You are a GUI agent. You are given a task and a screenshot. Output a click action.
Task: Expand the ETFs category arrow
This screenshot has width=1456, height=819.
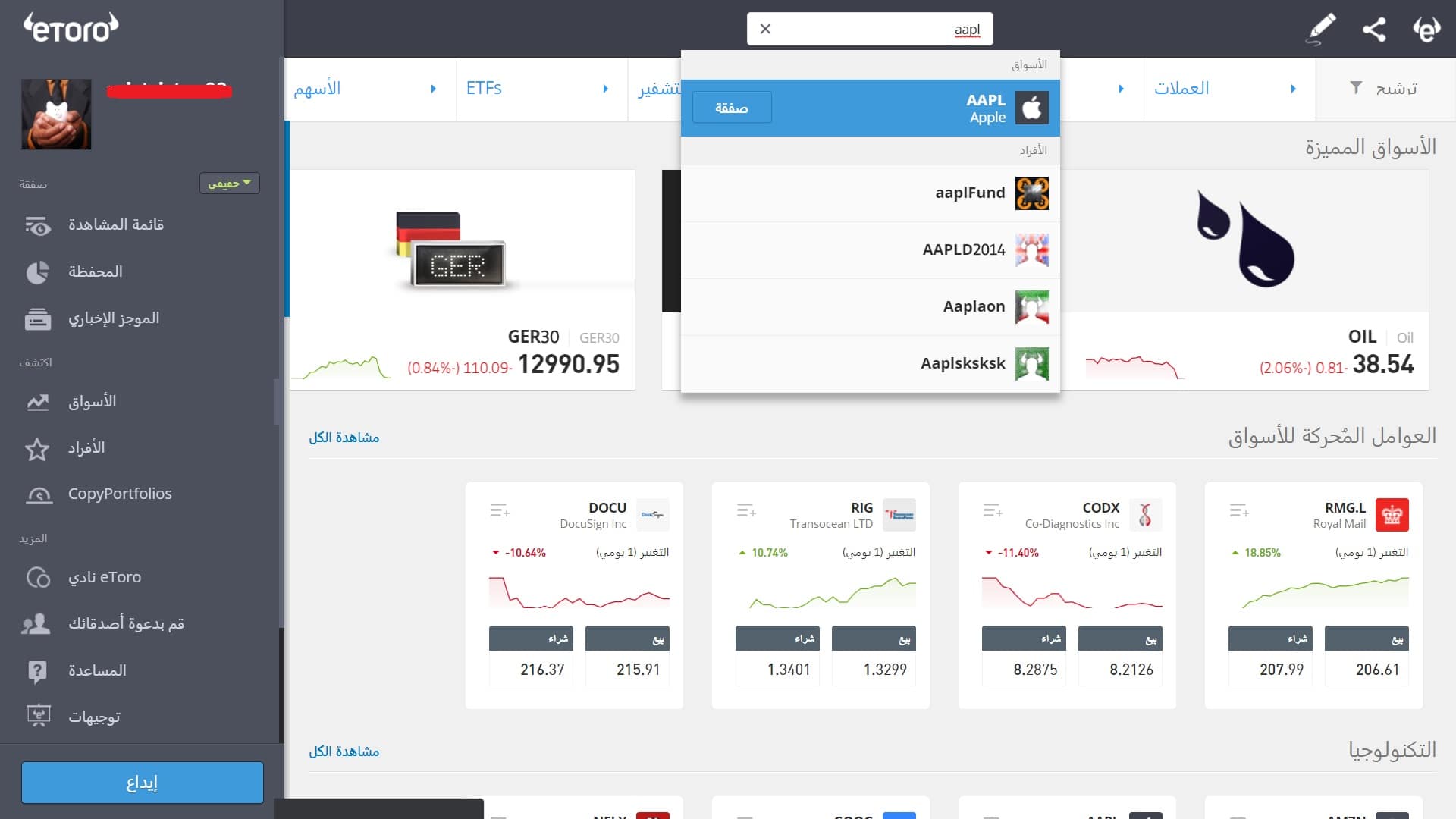[x=605, y=89]
